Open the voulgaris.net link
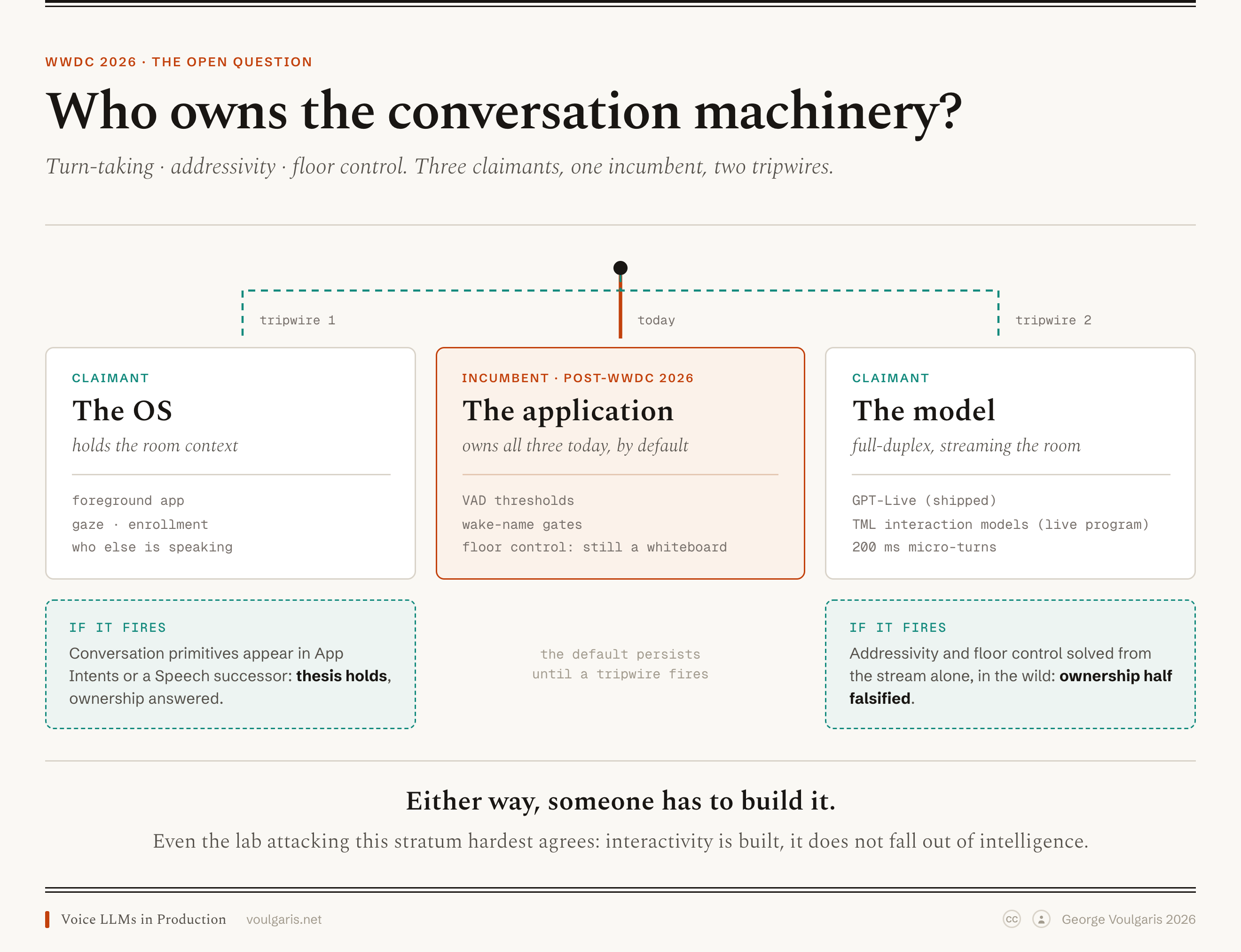Viewport: 1241px width, 952px height. [x=284, y=919]
